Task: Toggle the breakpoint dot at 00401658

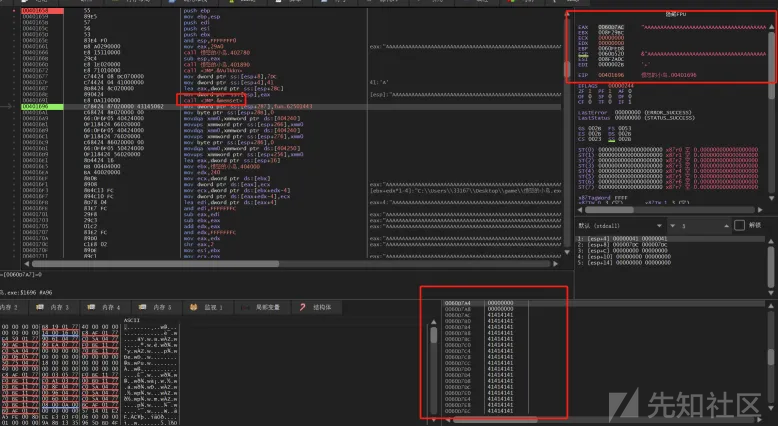Action: tap(14, 10)
